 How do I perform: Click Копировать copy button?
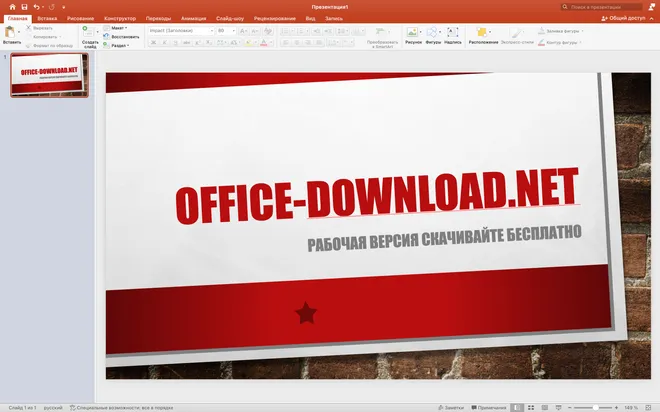tap(42, 37)
